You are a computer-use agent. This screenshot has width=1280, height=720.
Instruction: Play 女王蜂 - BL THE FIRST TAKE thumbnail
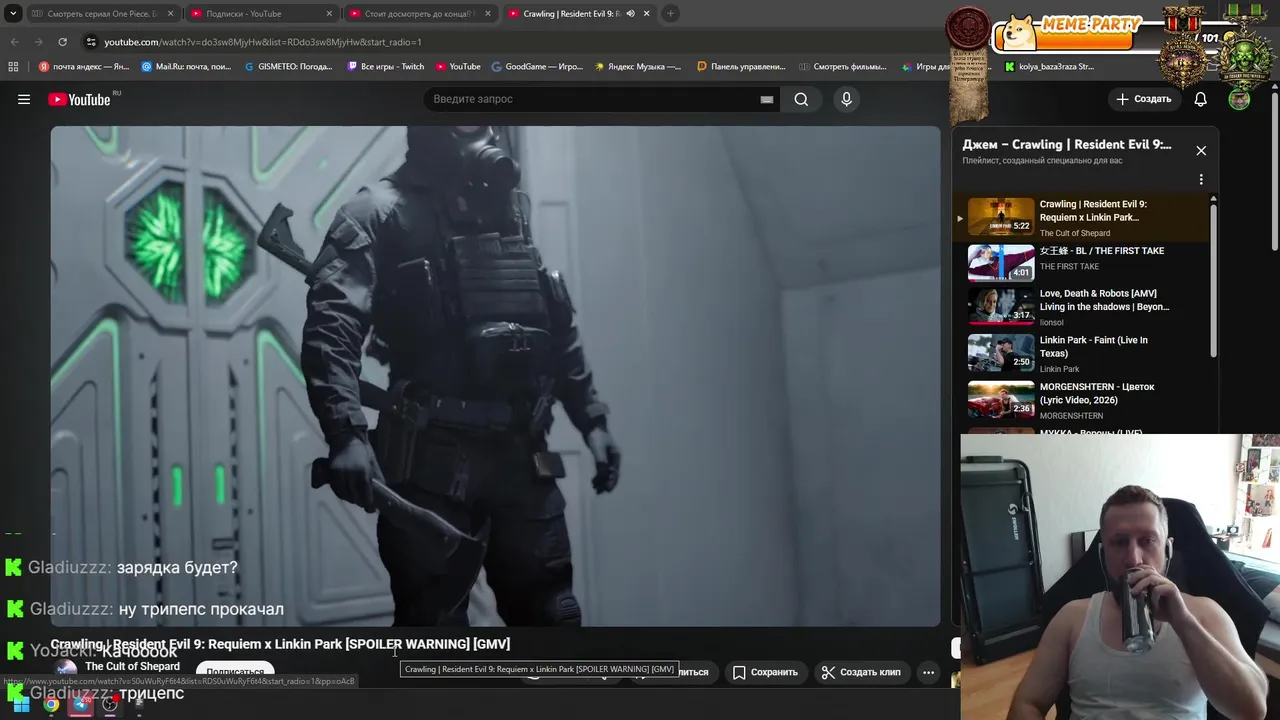1001,262
